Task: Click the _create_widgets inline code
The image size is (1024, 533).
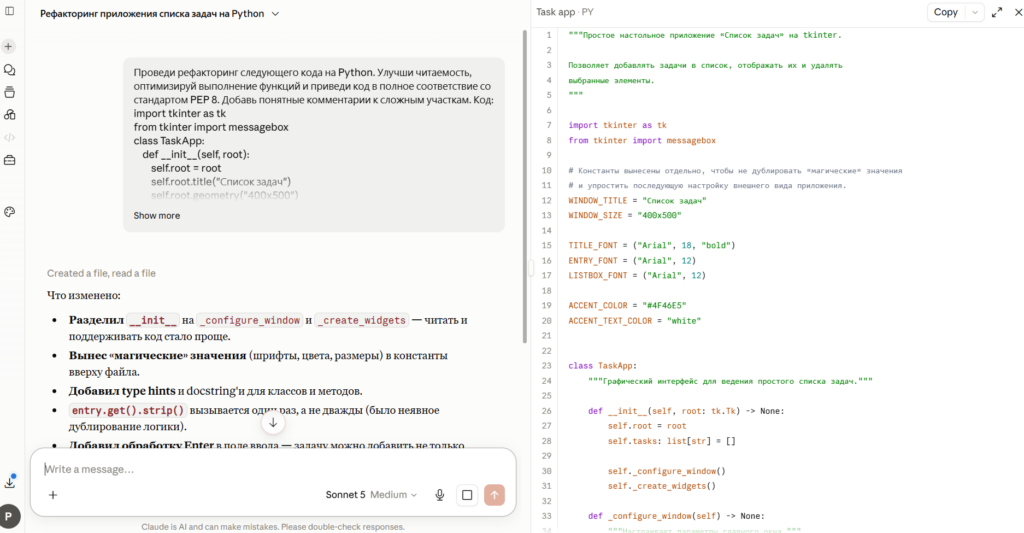Action: pyautogui.click(x=364, y=320)
